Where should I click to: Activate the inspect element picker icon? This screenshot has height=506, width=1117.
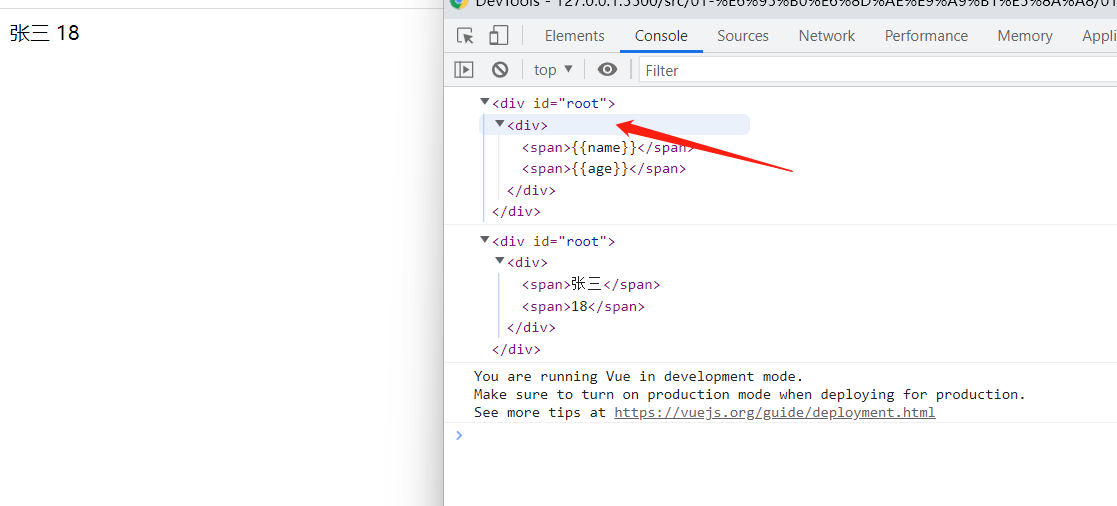465,36
